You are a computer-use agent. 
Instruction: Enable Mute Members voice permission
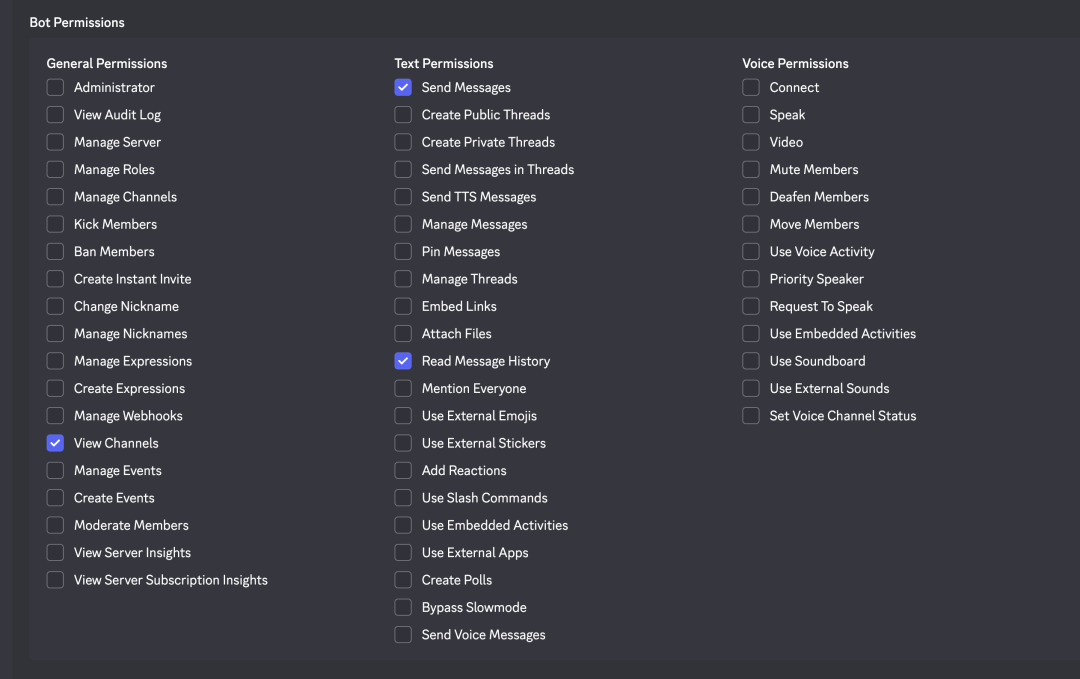pyautogui.click(x=751, y=170)
